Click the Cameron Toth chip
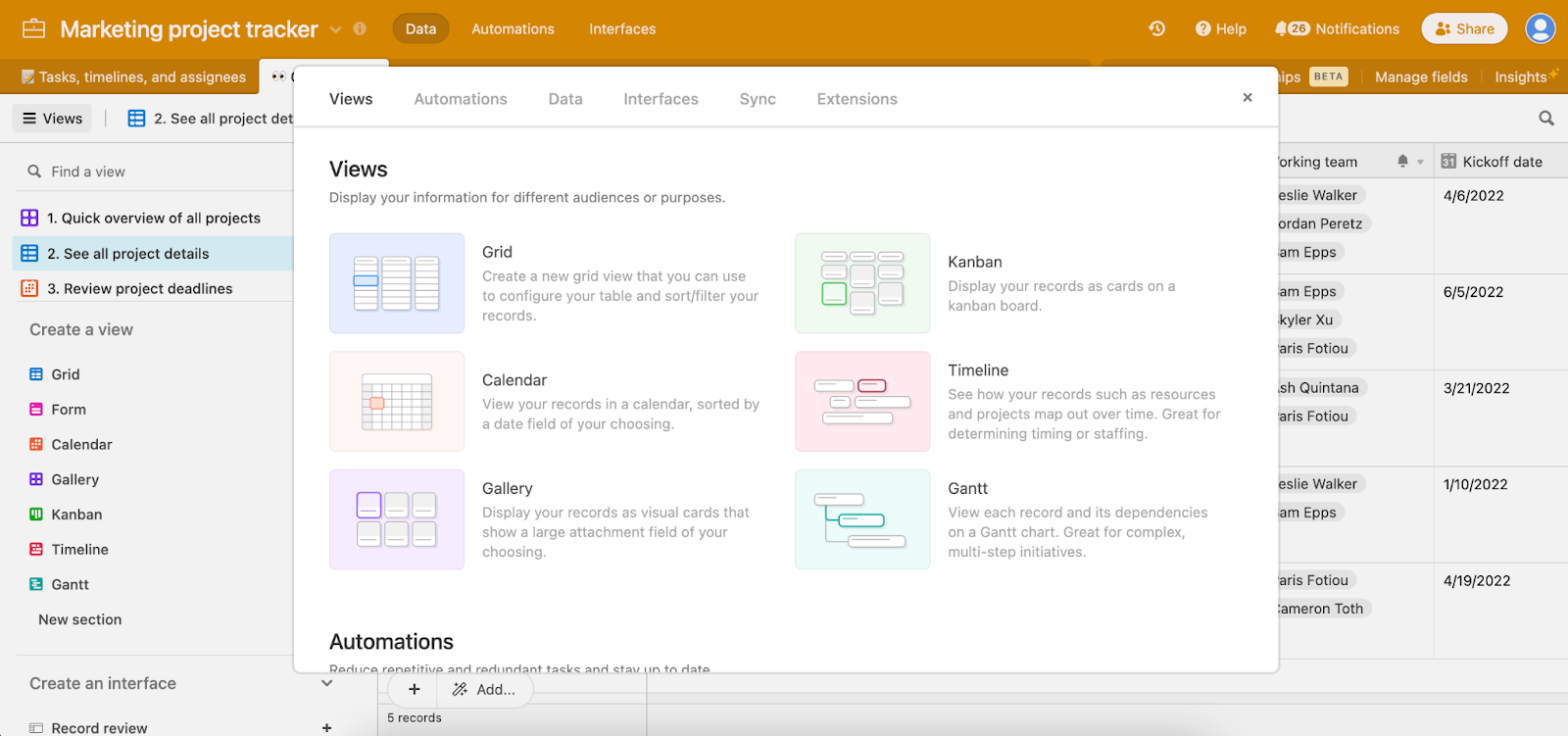The width and height of the screenshot is (1568, 736). click(x=1324, y=609)
